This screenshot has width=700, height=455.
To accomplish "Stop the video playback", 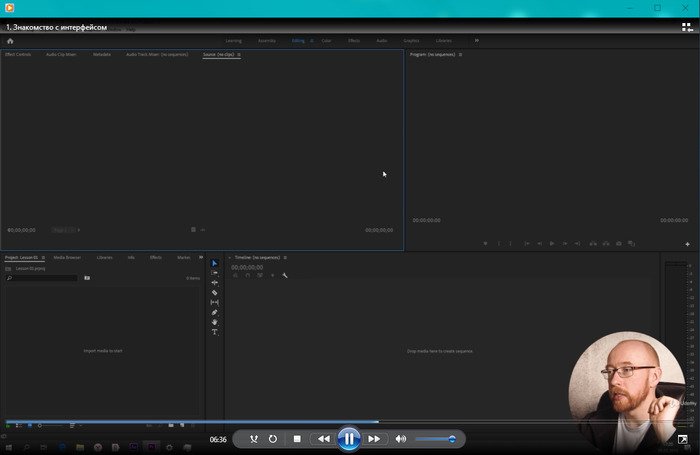I will point(297,439).
